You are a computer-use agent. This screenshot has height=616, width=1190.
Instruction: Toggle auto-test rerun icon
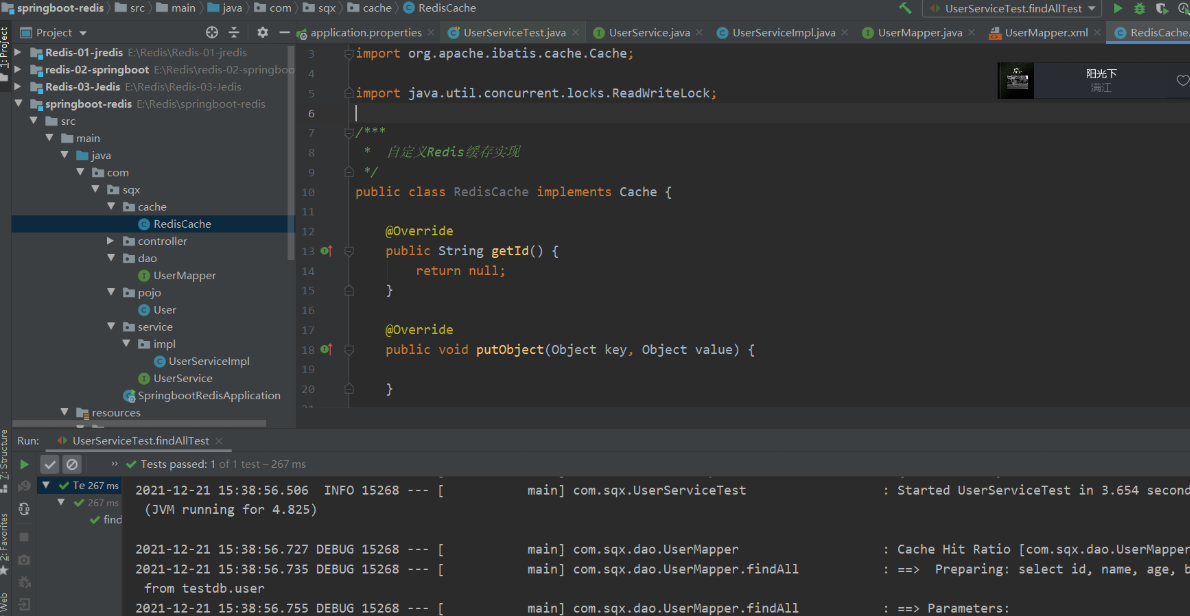[x=24, y=509]
